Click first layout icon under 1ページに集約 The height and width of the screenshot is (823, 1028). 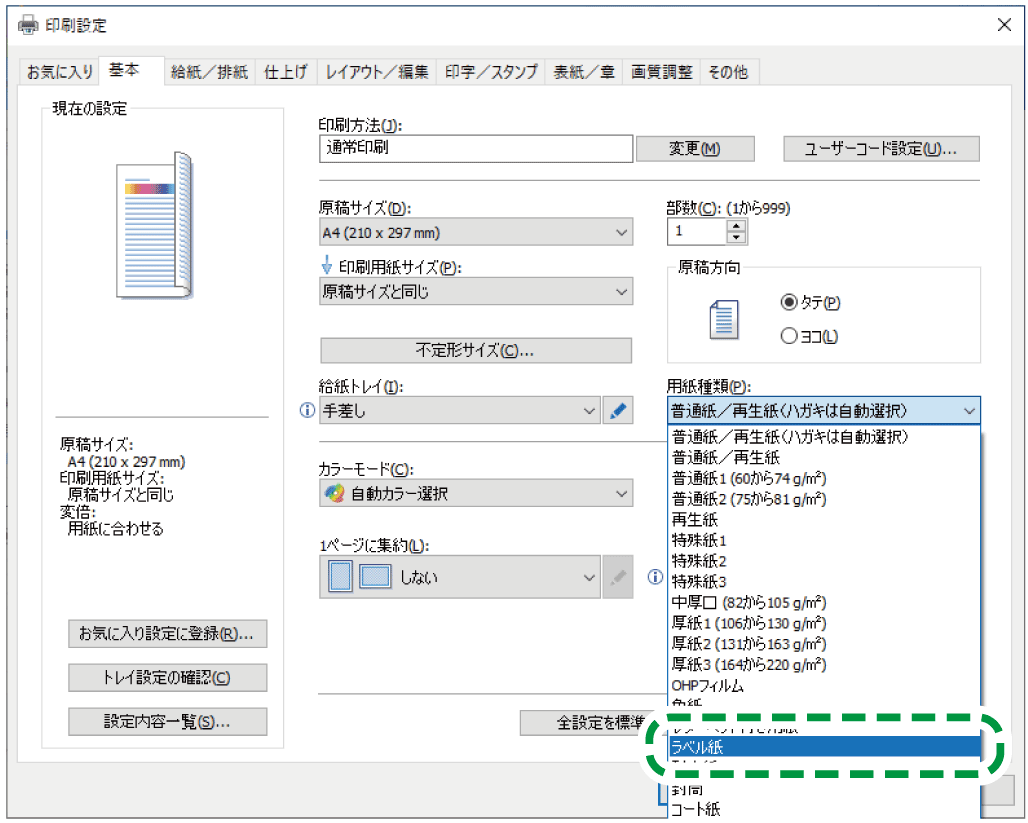(341, 577)
